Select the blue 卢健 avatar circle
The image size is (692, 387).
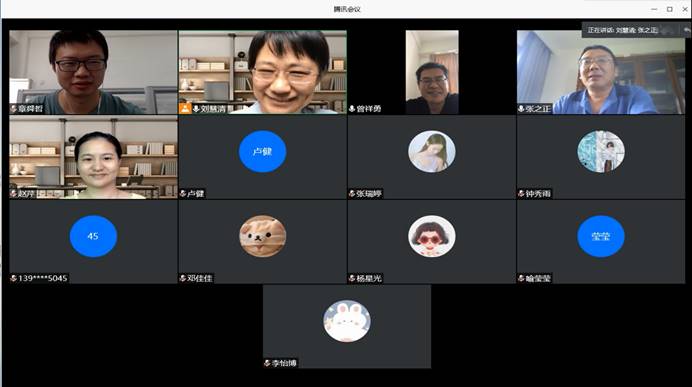tap(263, 151)
